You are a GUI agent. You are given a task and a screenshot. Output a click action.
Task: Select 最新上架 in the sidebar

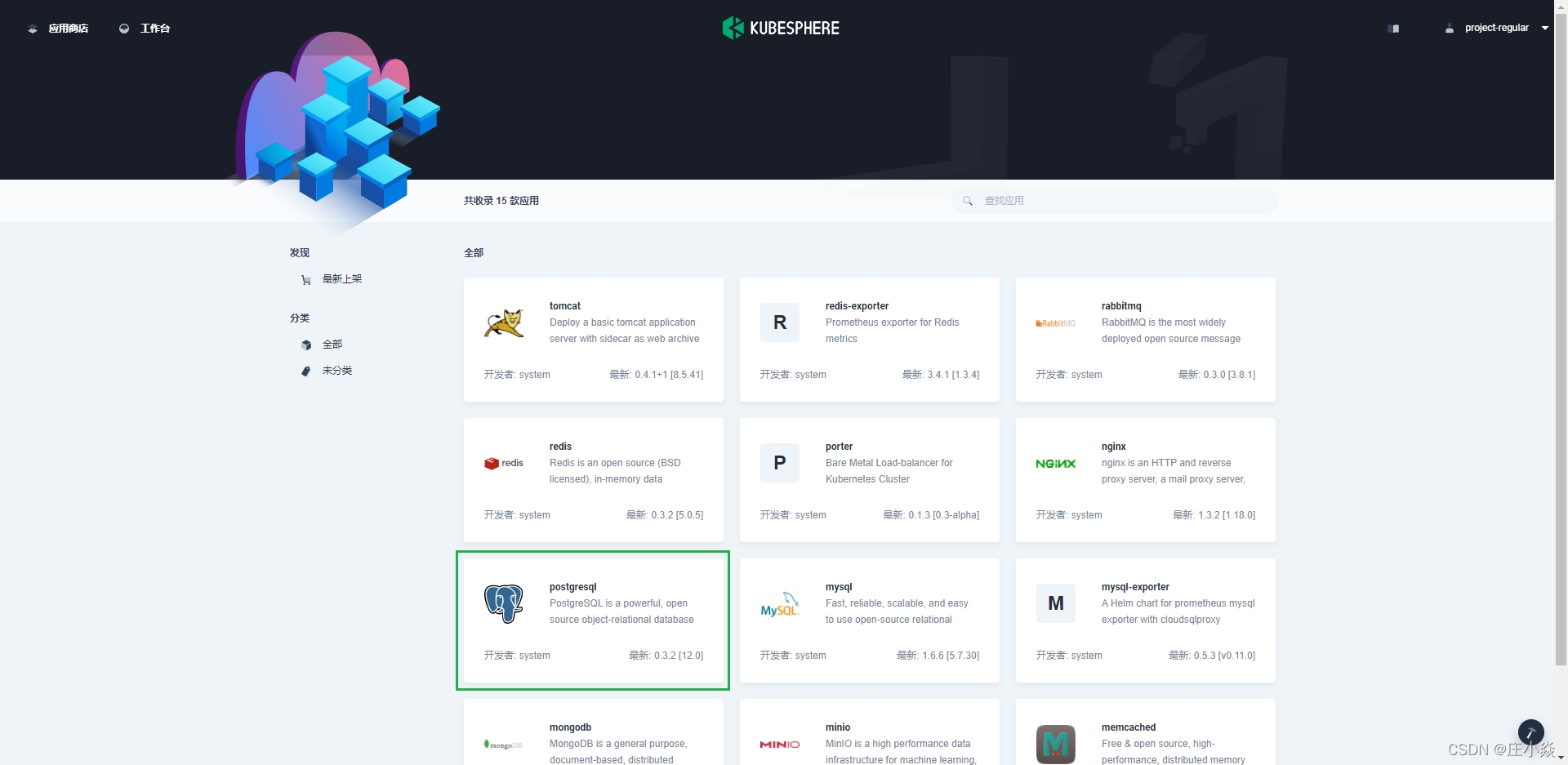point(342,279)
